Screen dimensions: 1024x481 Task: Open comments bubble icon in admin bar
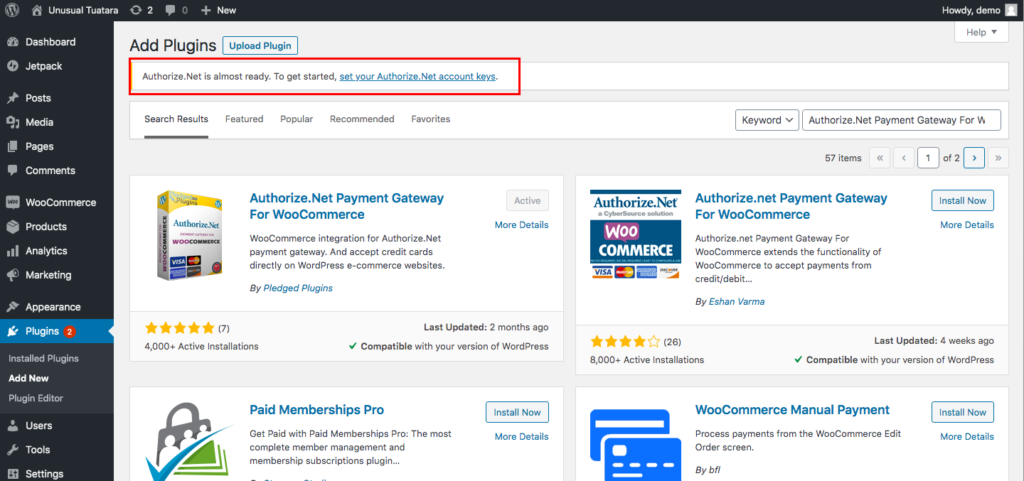(x=170, y=10)
